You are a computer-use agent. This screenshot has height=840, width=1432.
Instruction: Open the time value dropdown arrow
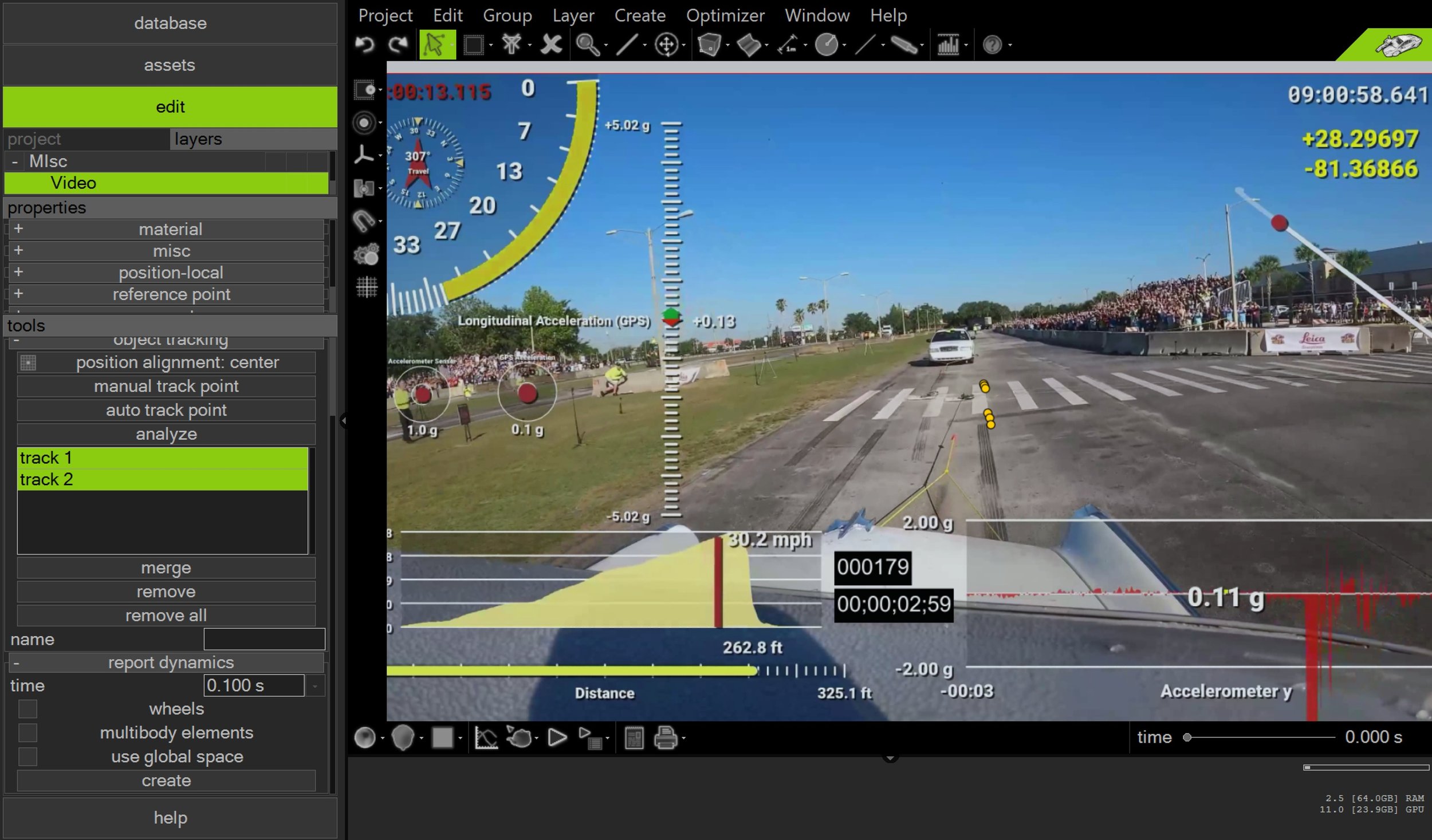[x=315, y=686]
